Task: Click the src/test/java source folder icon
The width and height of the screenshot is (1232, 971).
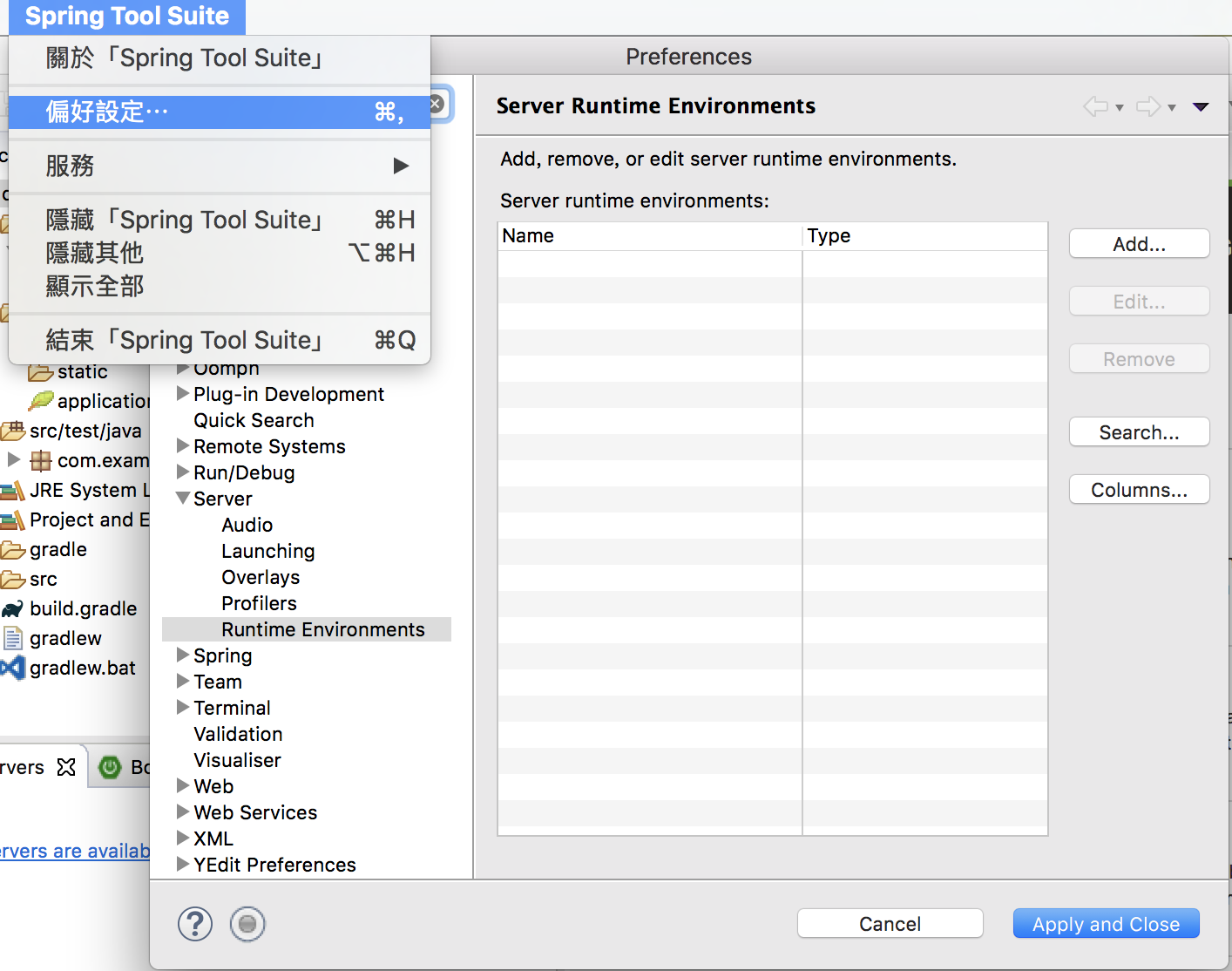Action: [13, 431]
